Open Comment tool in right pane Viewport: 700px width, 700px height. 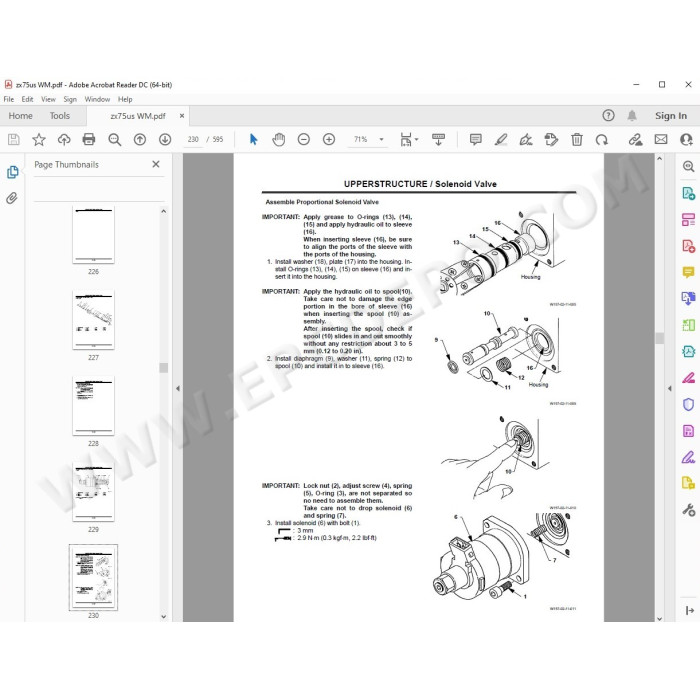[x=688, y=272]
